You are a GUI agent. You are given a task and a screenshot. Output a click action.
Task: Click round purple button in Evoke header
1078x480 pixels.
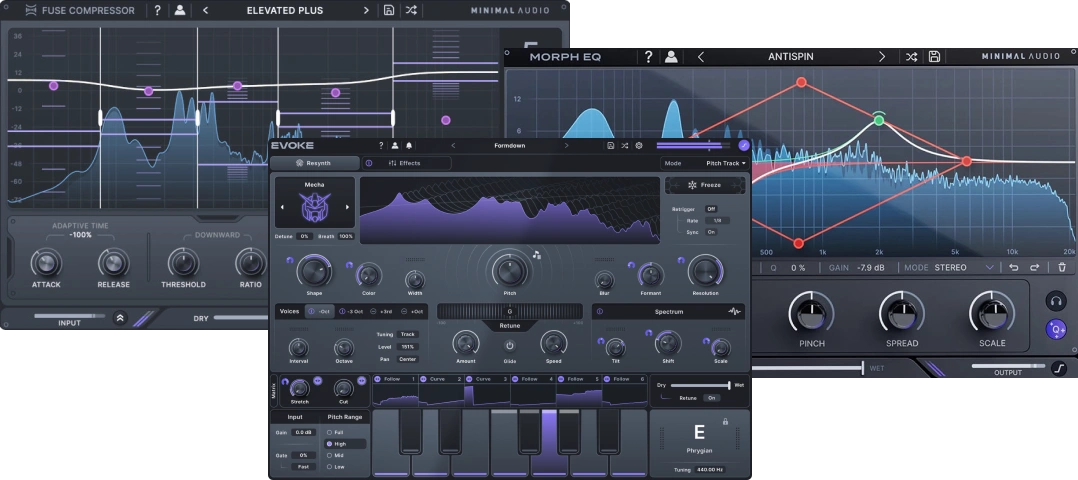(x=744, y=146)
